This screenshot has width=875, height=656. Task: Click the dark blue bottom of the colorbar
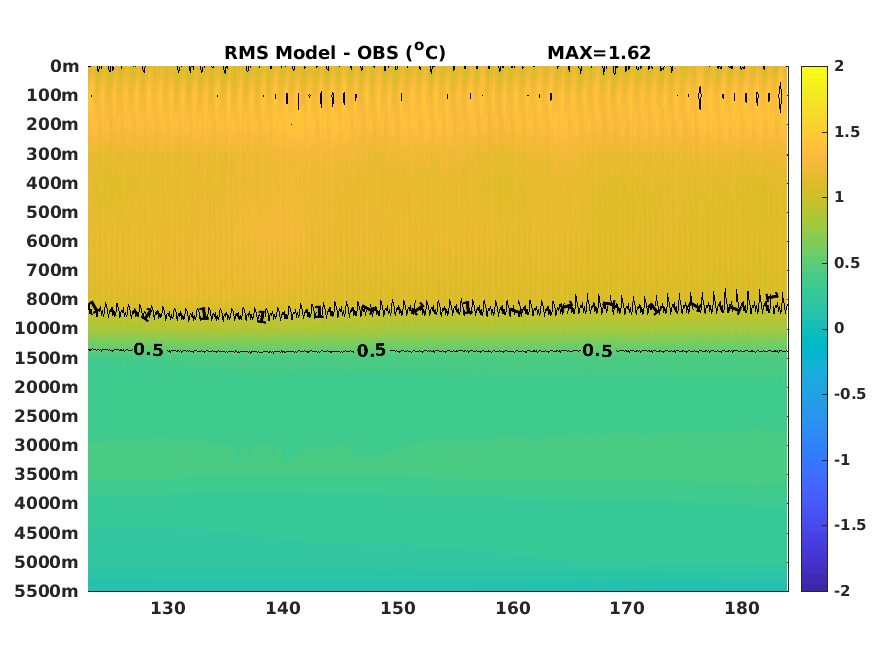[814, 586]
